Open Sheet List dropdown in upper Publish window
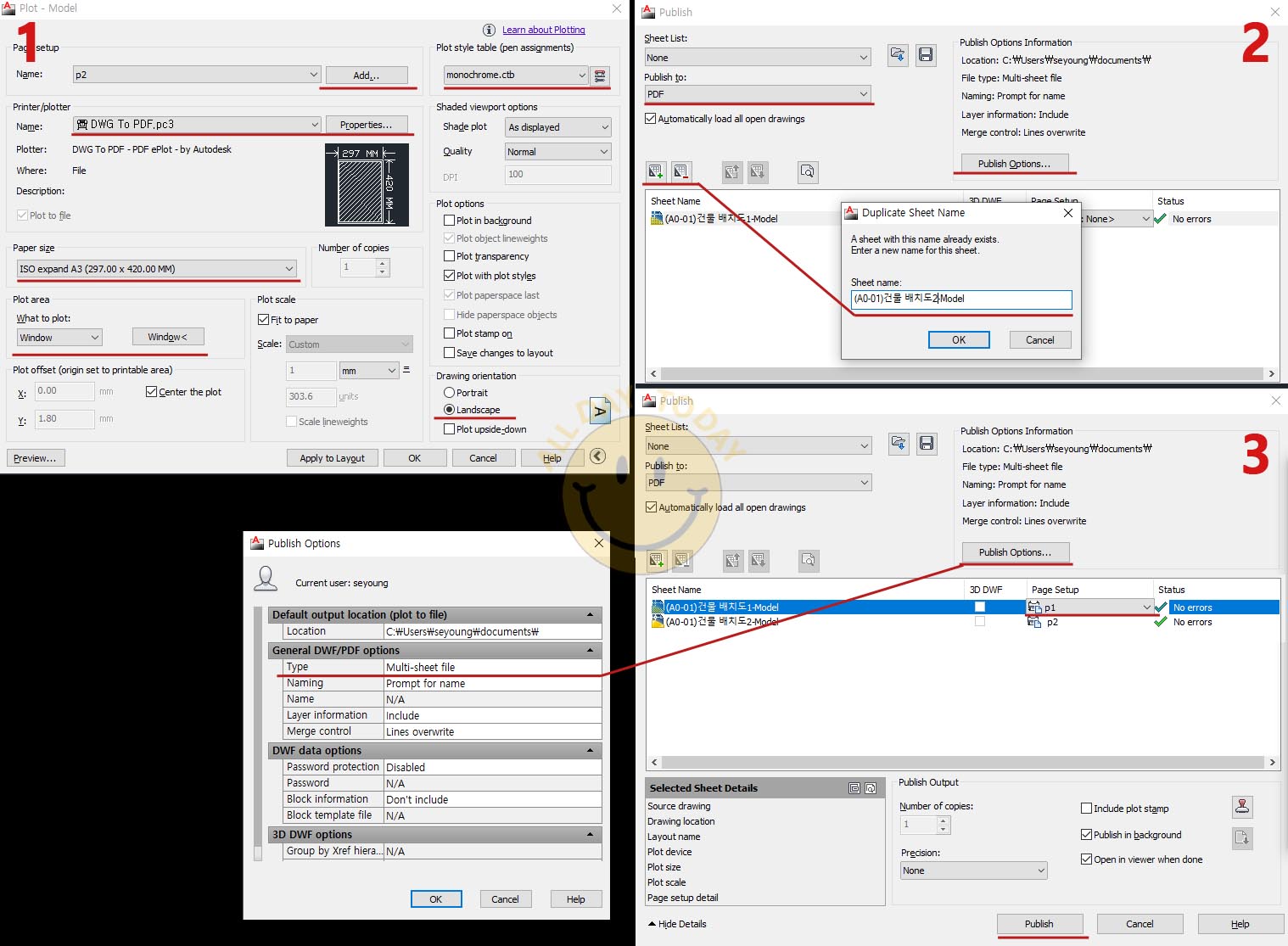The width and height of the screenshot is (1288, 946). coord(757,58)
